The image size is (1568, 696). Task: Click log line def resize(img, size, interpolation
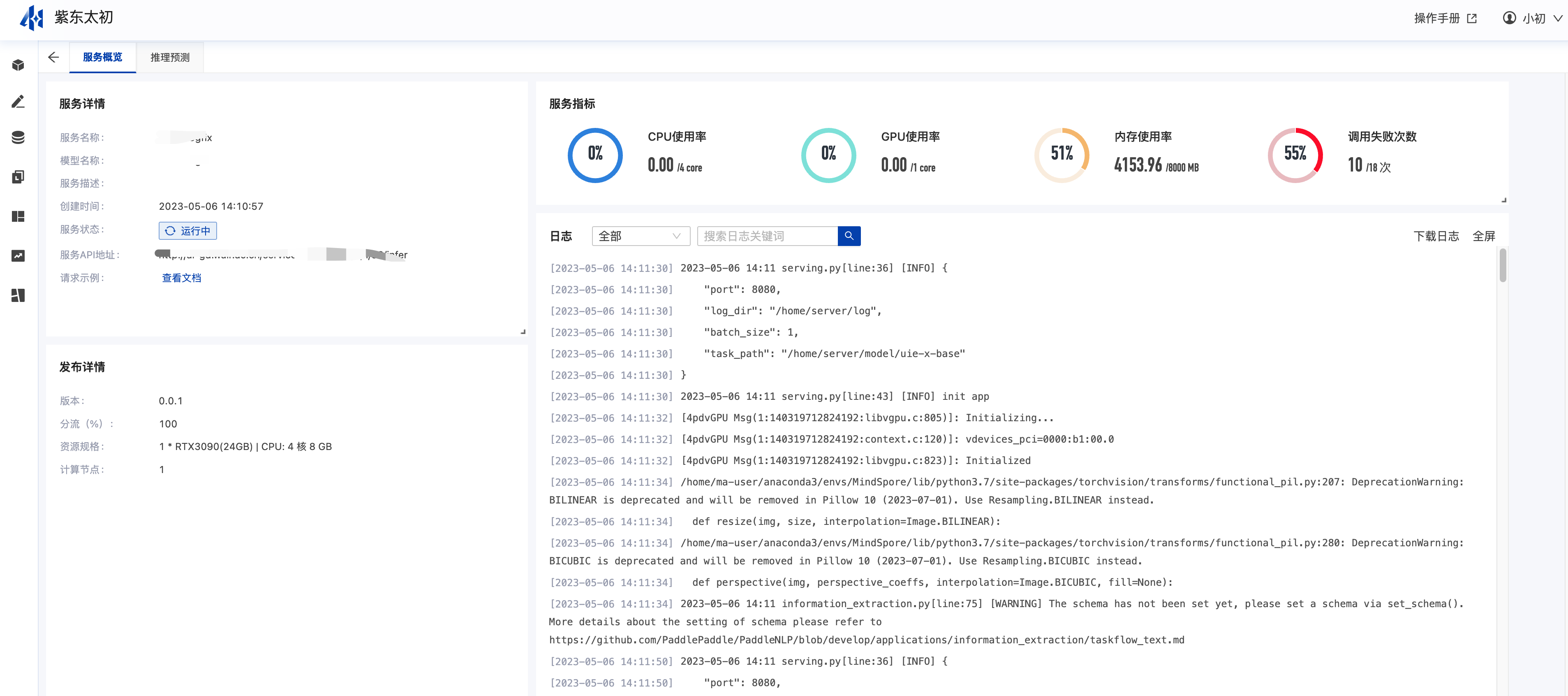pyautogui.click(x=775, y=521)
